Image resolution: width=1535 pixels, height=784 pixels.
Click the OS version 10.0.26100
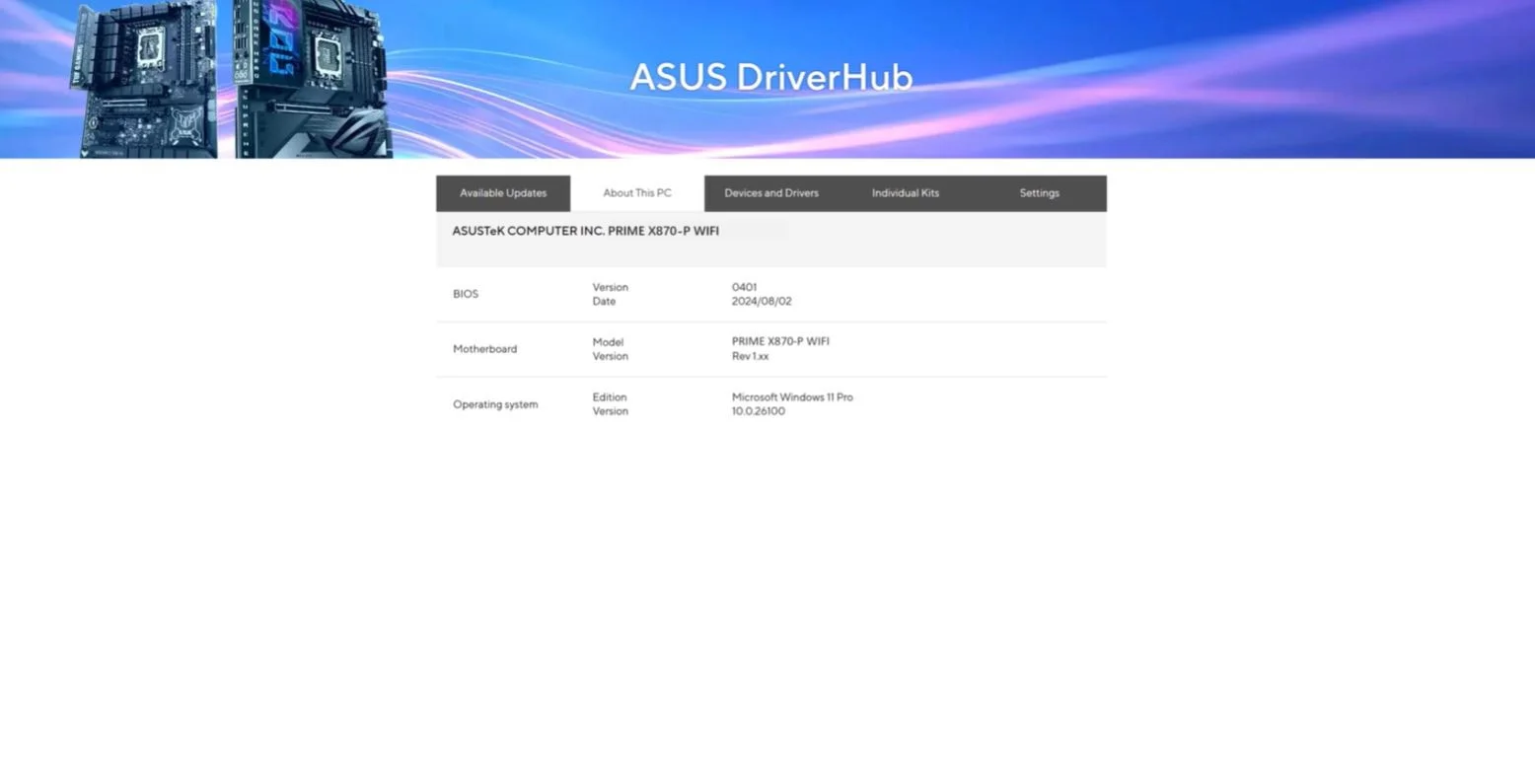coord(759,411)
